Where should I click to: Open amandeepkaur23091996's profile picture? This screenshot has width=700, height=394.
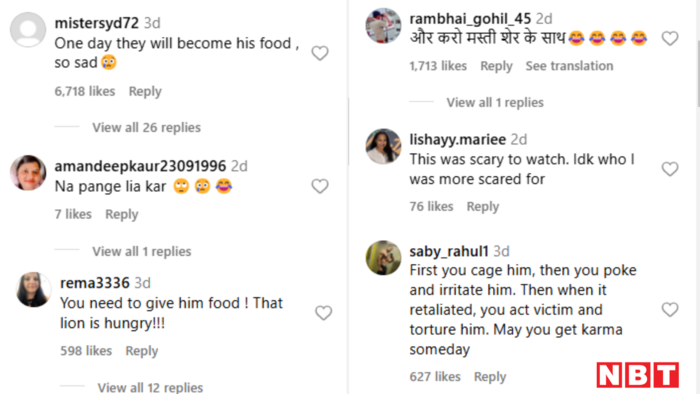tap(28, 173)
